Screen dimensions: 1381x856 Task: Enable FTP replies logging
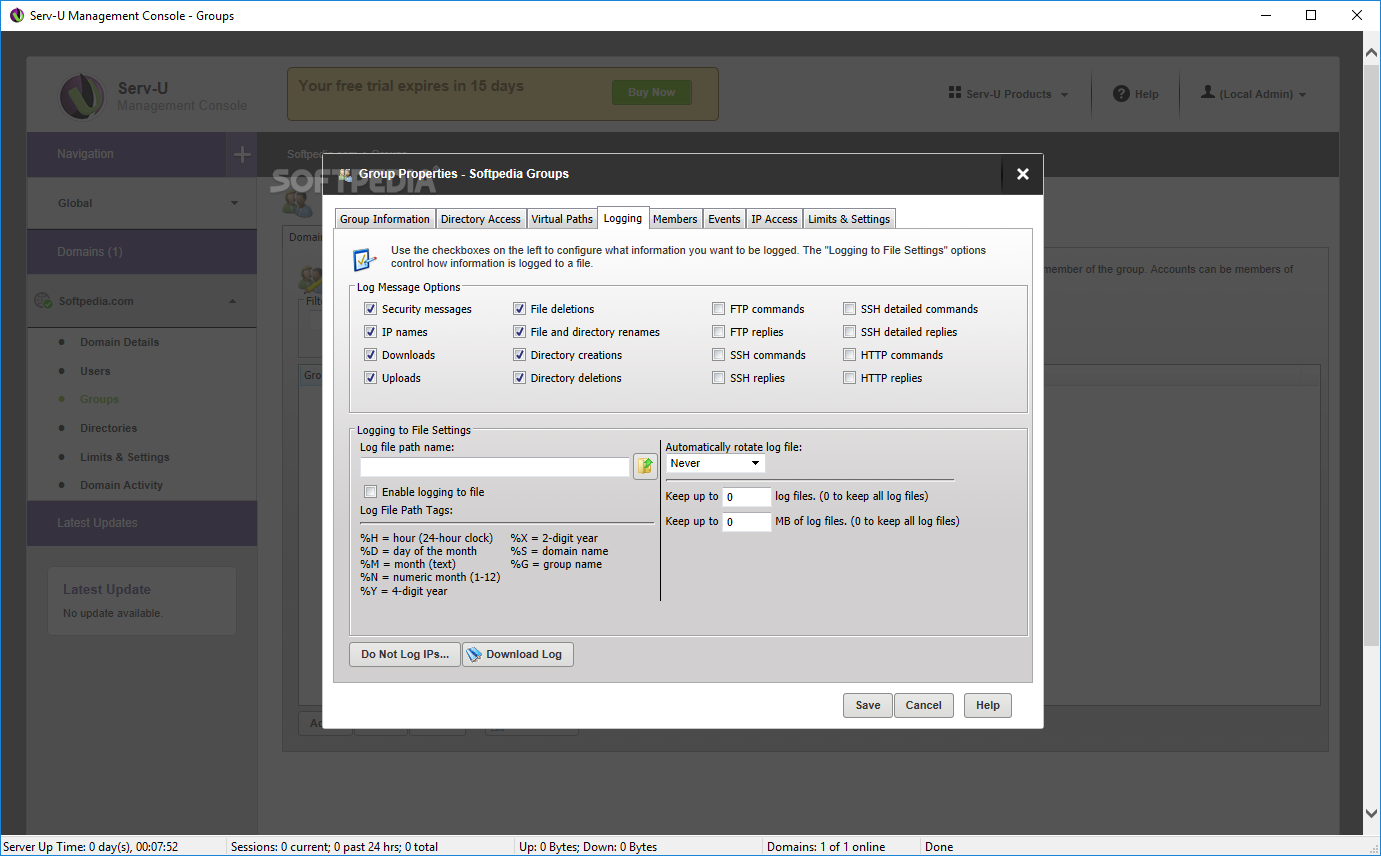point(719,332)
